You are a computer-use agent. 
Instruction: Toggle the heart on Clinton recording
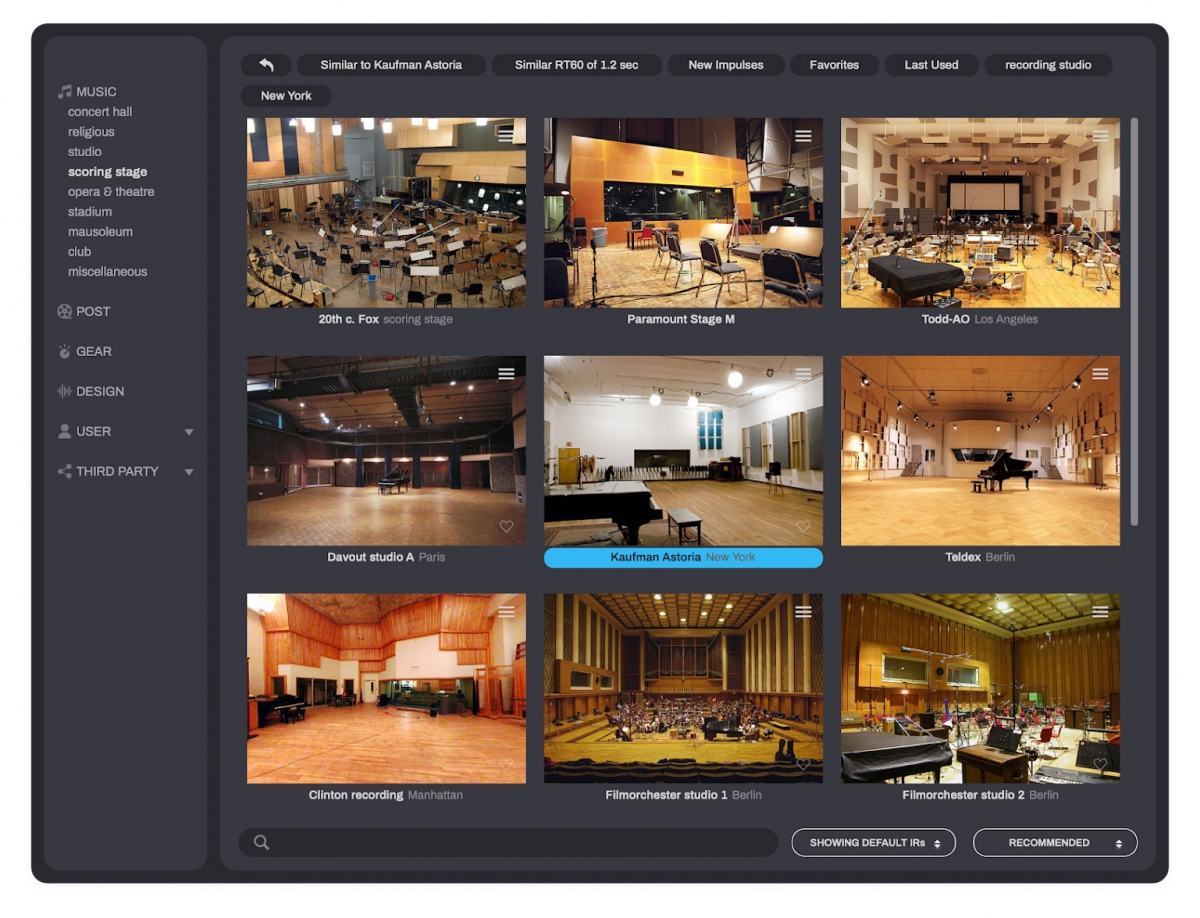[506, 765]
